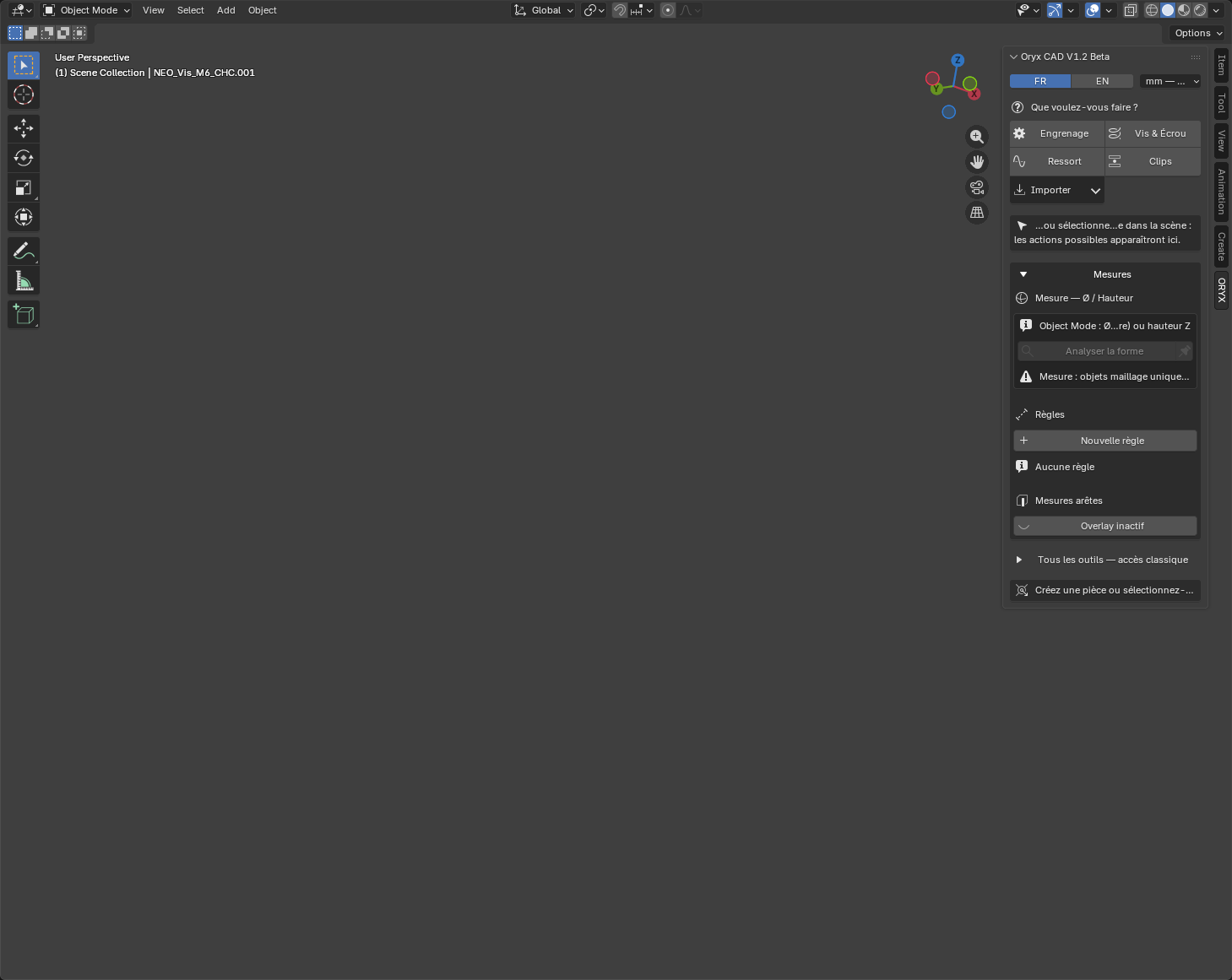Activate the Move tool
The image size is (1232, 980).
24,128
